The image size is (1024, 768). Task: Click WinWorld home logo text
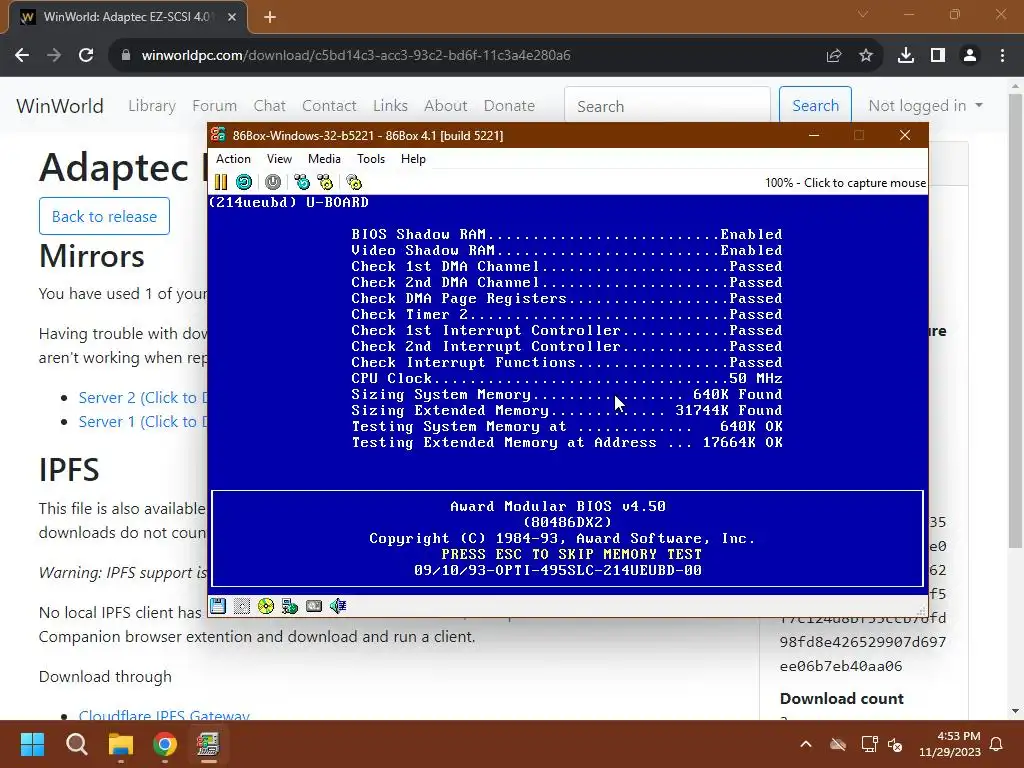point(60,106)
